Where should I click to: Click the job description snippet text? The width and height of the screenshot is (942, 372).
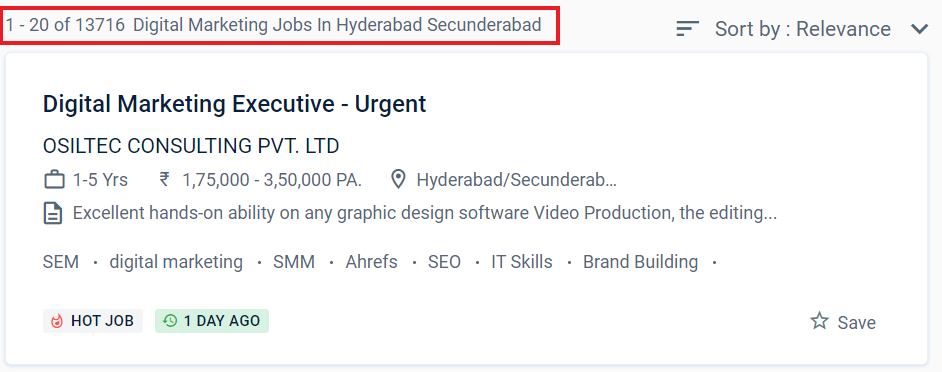(x=425, y=213)
